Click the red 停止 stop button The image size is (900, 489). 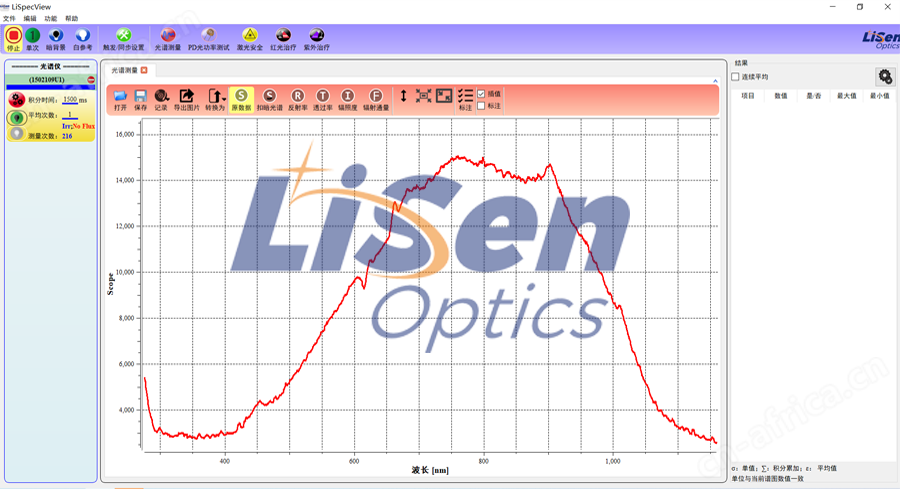point(13,39)
